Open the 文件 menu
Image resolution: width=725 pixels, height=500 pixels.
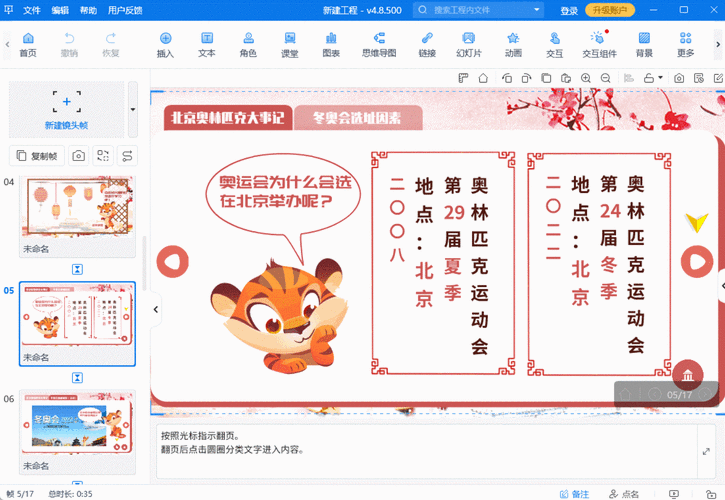point(32,10)
